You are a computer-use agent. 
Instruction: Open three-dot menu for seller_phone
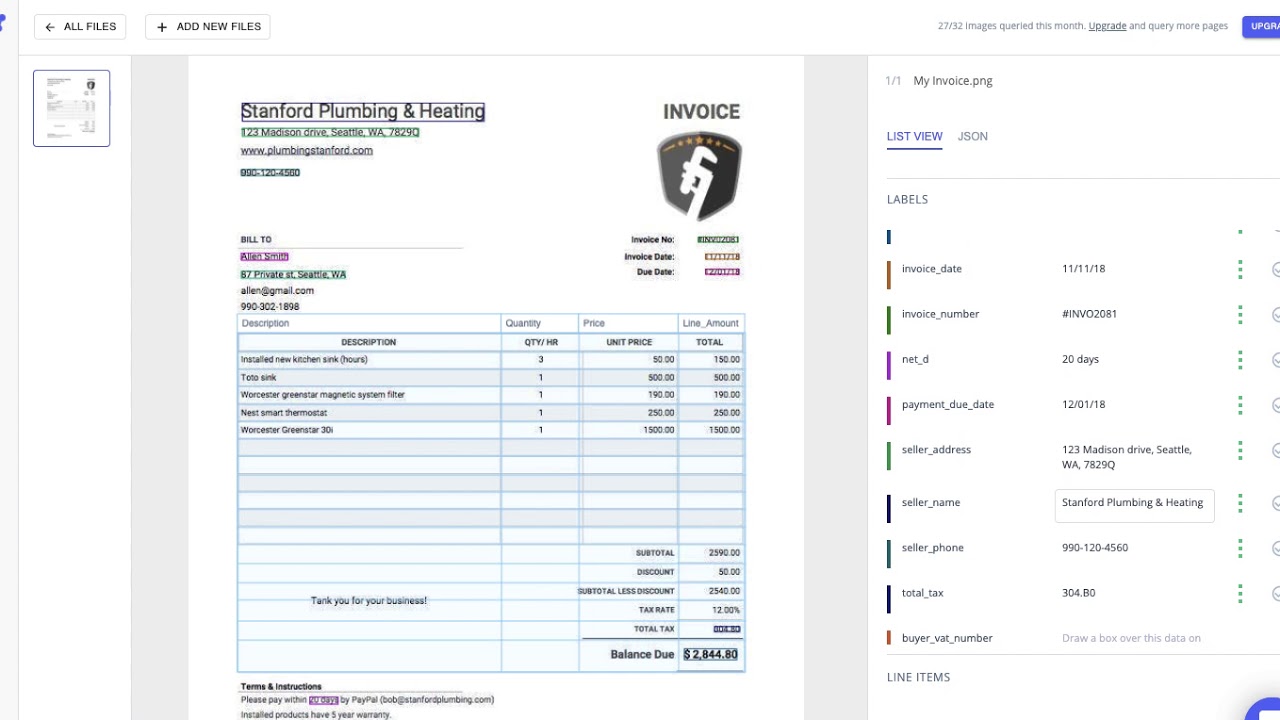1240,548
